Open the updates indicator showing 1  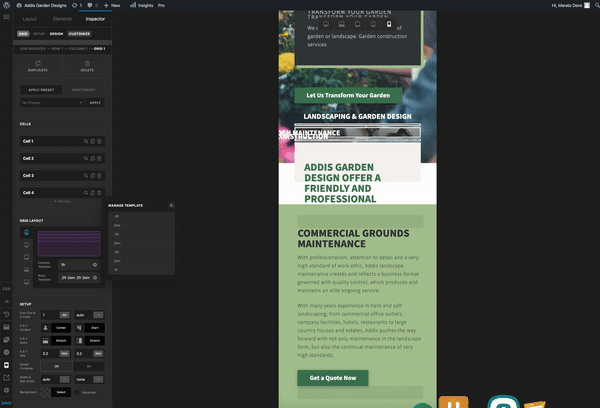(x=77, y=5)
